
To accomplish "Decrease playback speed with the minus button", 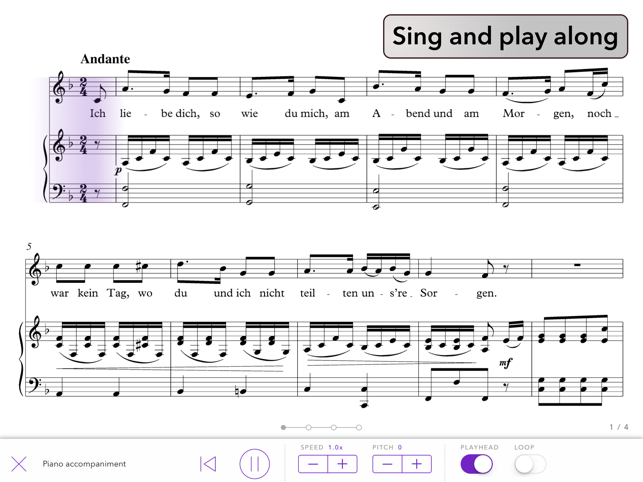I will [x=313, y=464].
